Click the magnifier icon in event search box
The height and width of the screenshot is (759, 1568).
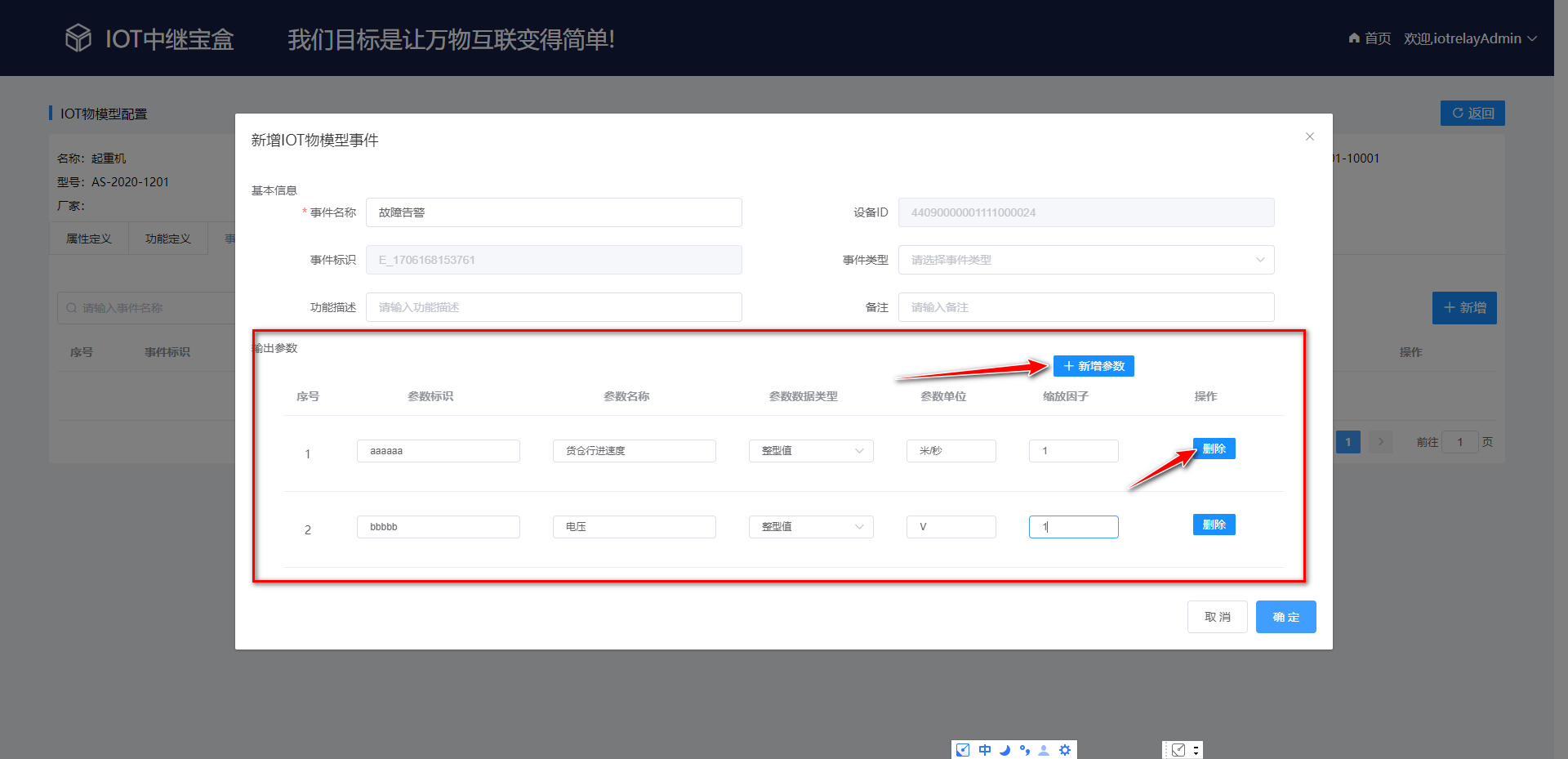point(71,308)
